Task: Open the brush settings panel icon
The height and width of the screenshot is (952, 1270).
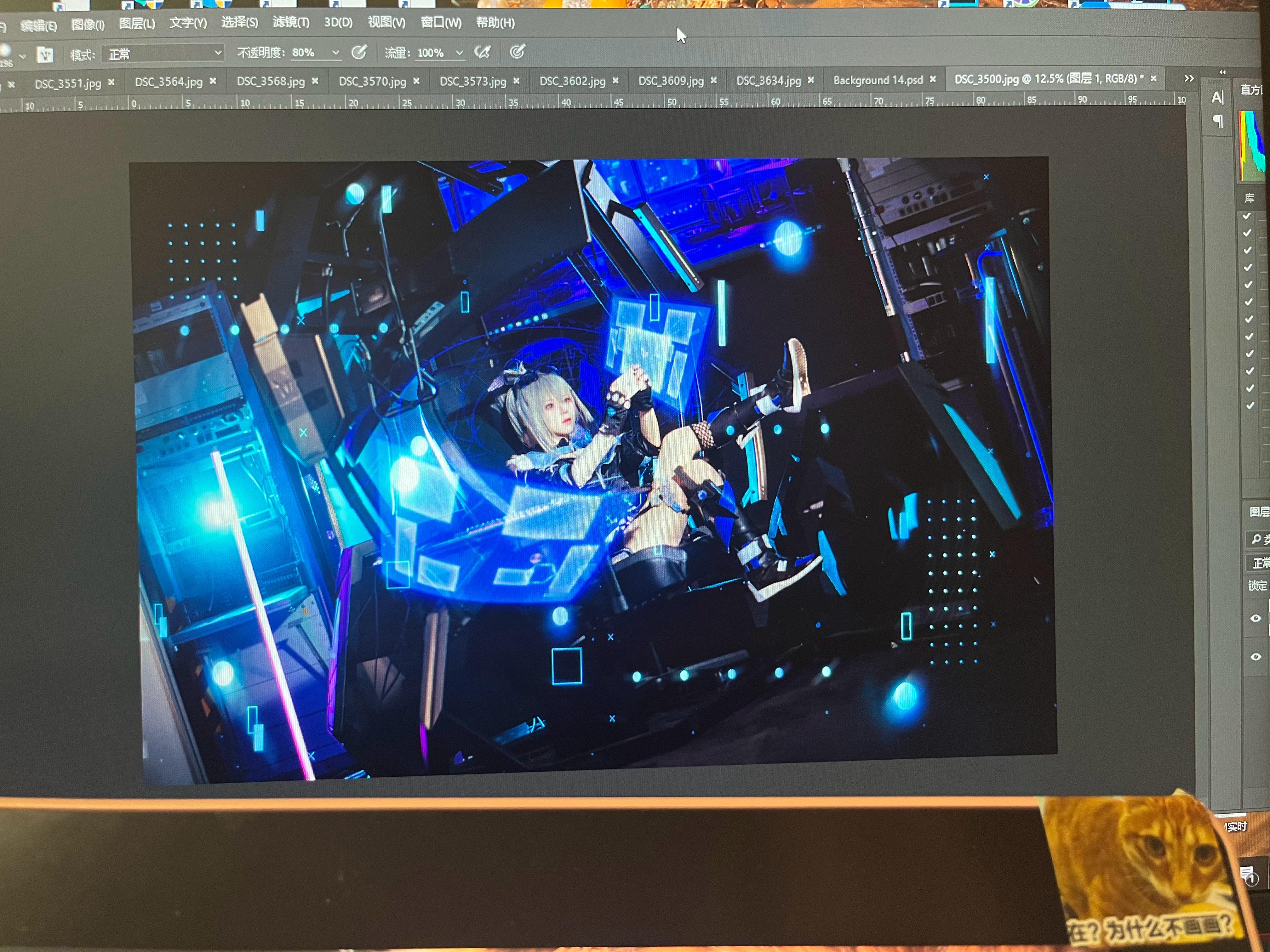Action: point(45,55)
